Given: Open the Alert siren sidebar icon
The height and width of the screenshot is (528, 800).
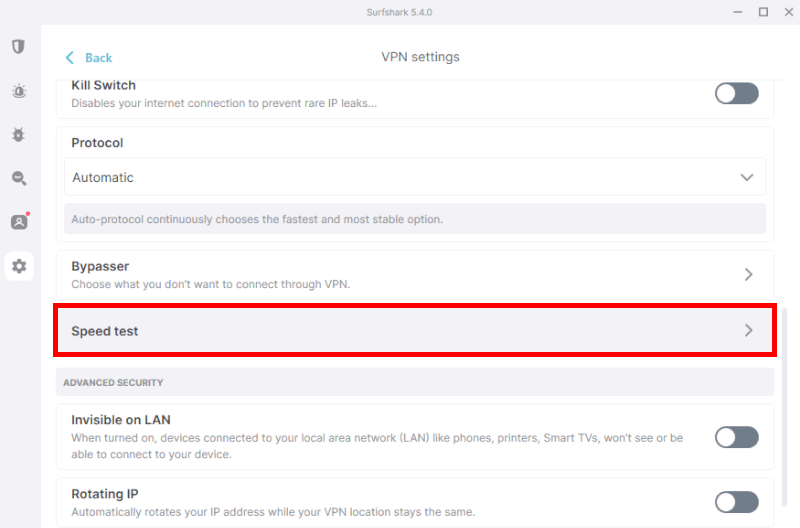Looking at the screenshot, I should 19,91.
